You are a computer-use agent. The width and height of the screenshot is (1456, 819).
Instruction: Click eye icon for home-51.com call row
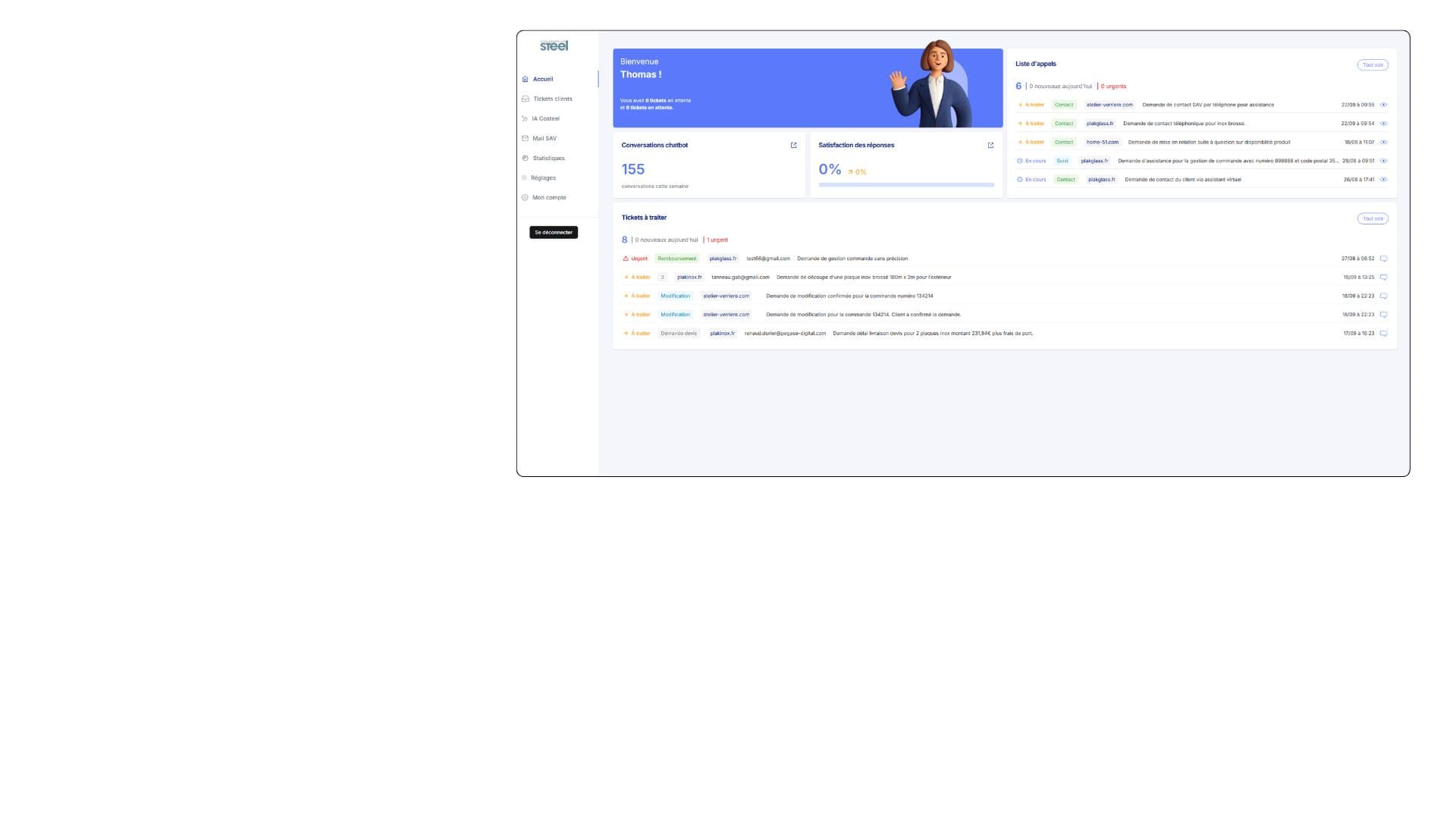coord(1383,142)
